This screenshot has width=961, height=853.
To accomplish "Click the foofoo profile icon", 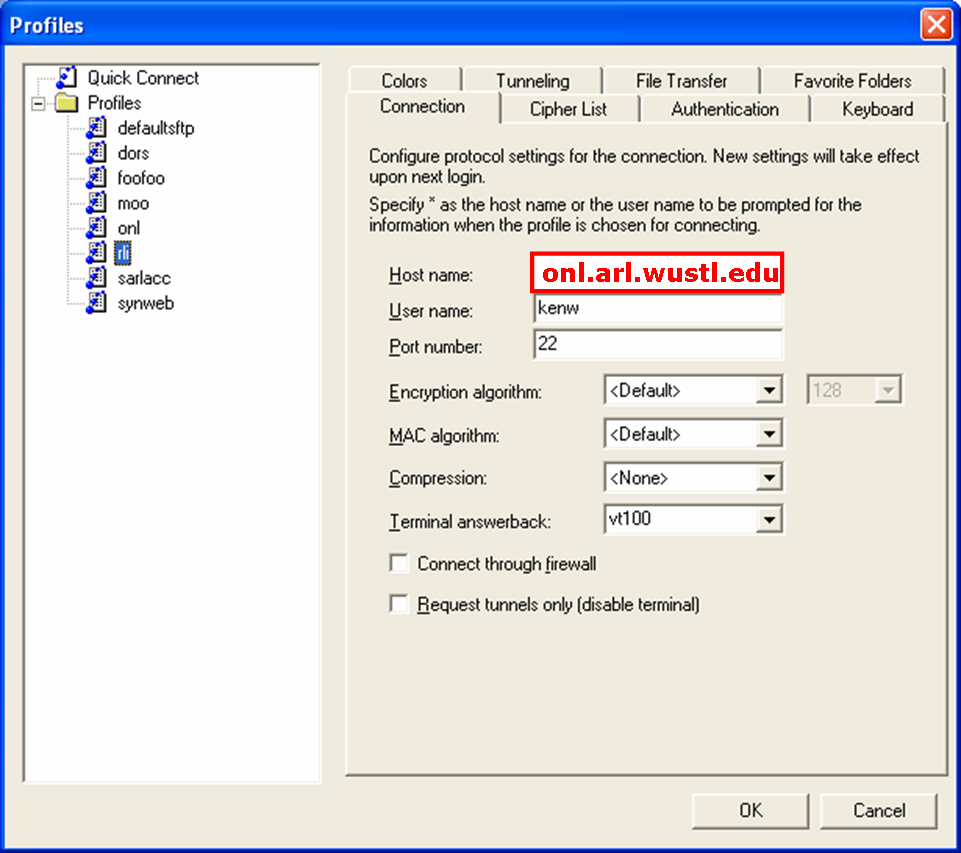I will (96, 178).
